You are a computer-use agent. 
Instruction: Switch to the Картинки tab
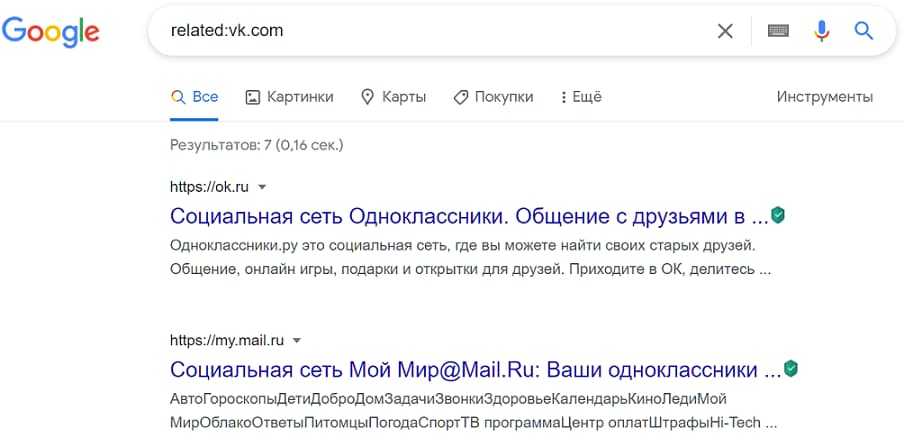click(x=289, y=97)
